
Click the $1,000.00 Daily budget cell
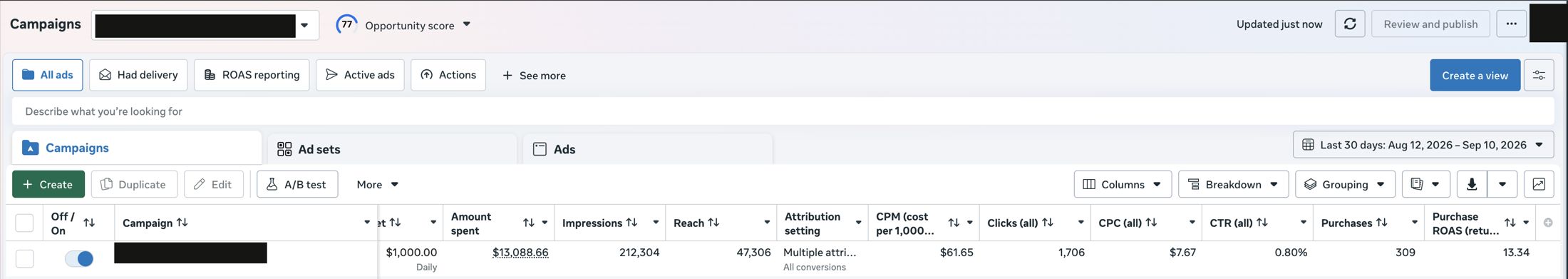(x=411, y=259)
